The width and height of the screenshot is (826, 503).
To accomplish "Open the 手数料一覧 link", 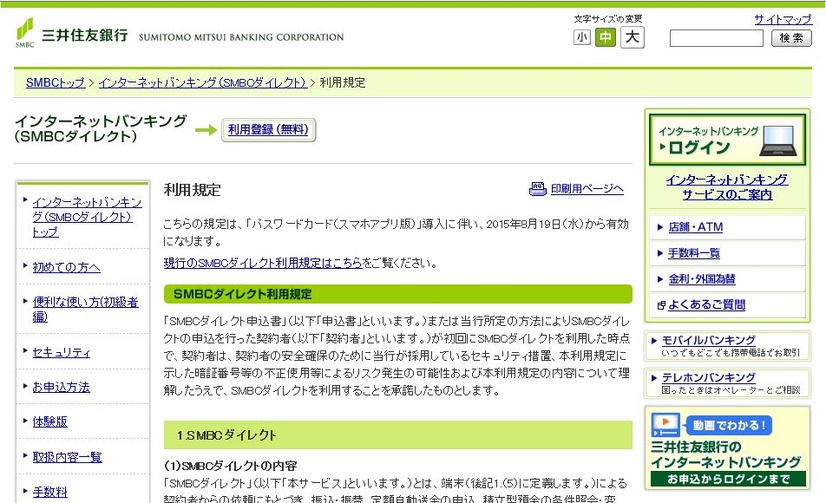I will pyautogui.click(x=694, y=253).
